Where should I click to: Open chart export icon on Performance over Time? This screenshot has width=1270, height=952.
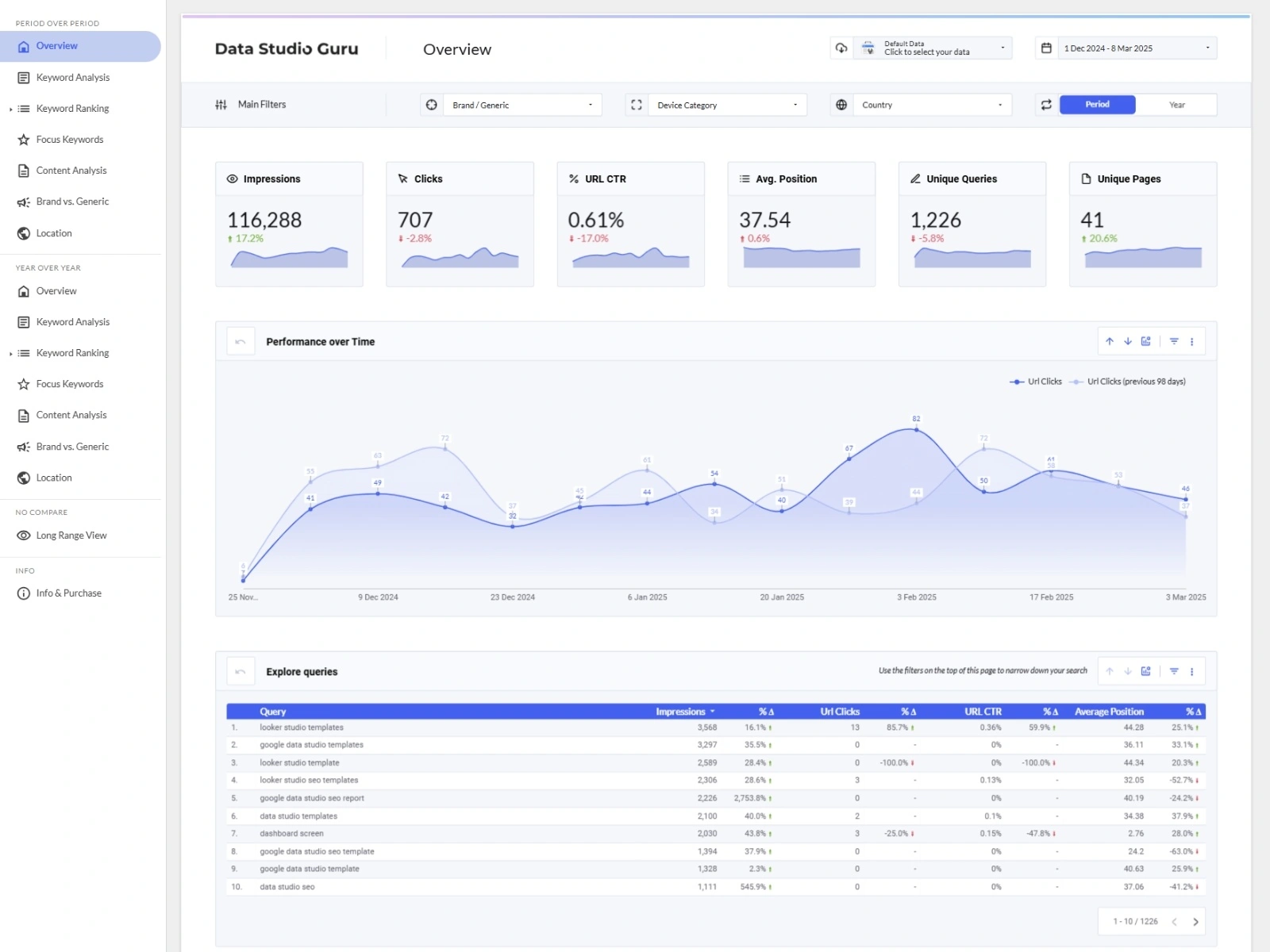click(1146, 341)
